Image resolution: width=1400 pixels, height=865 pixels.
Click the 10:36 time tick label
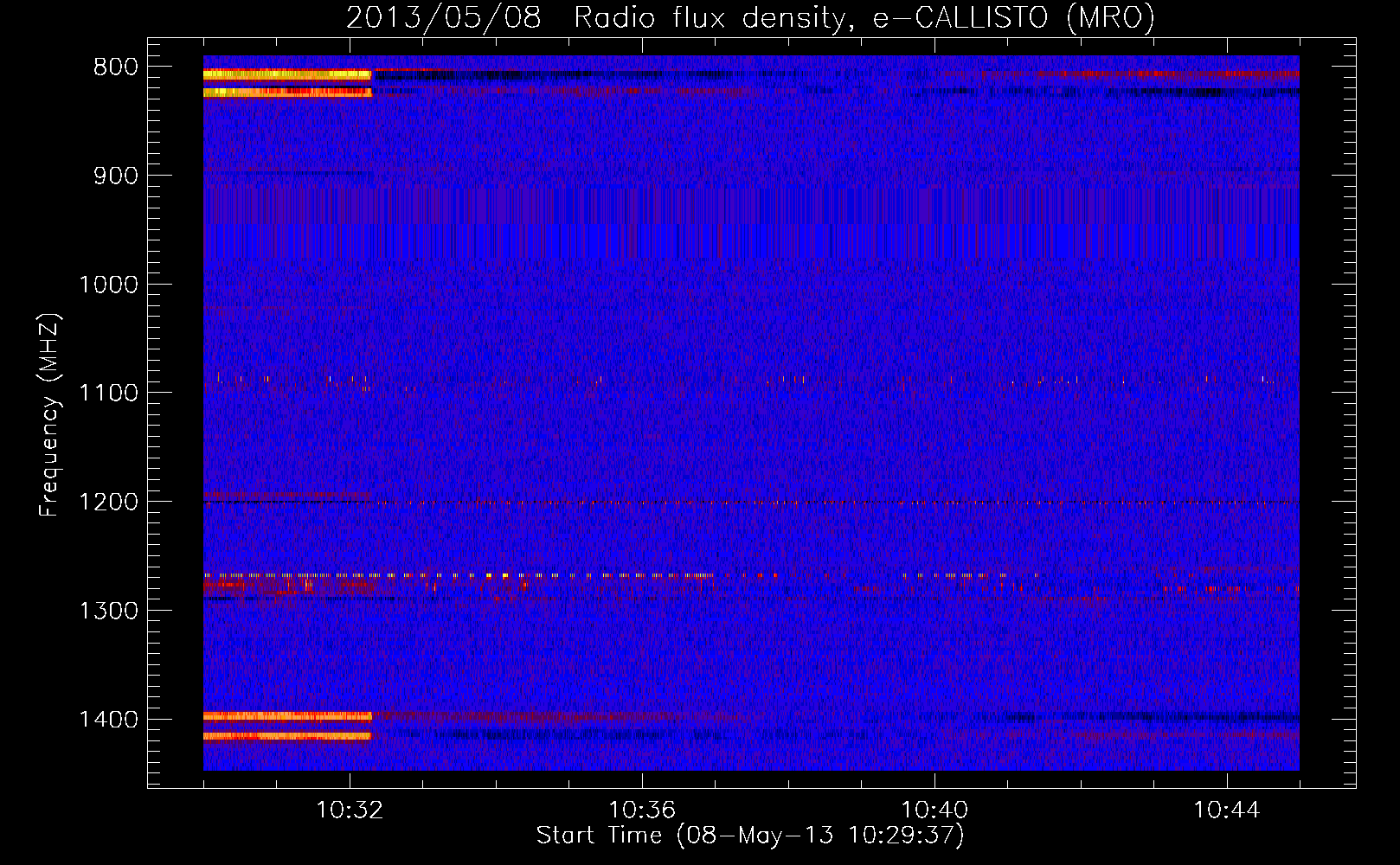coord(642,811)
